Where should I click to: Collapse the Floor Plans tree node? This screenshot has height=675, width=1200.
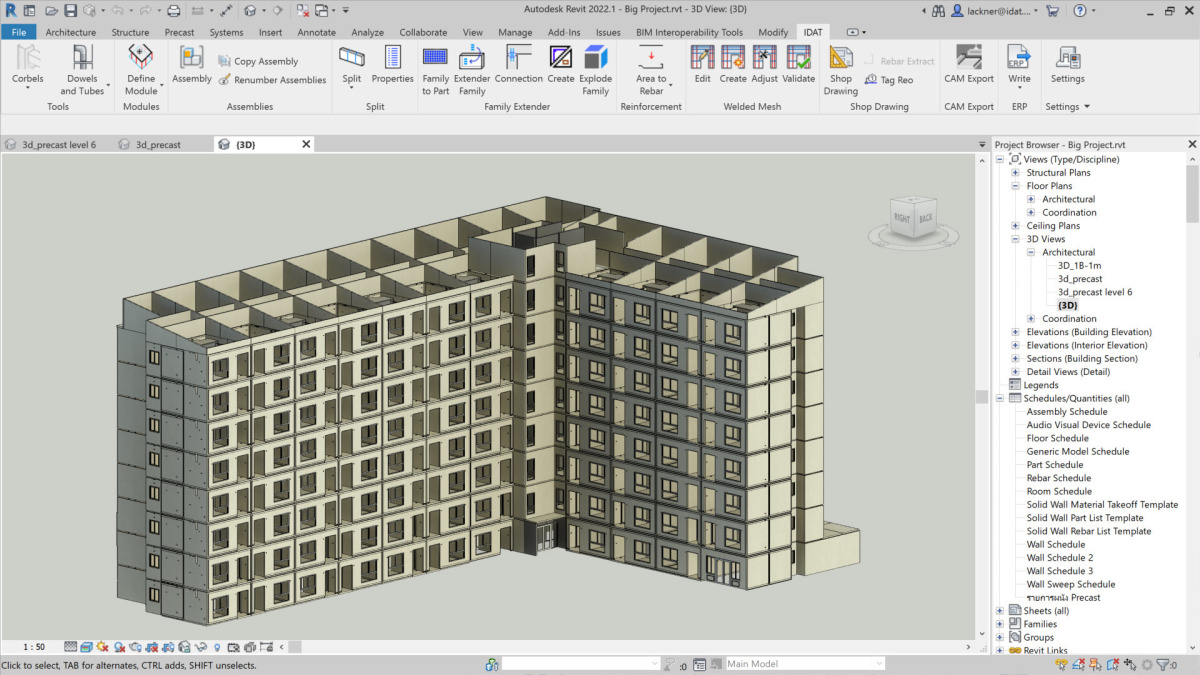pyautogui.click(x=1015, y=186)
